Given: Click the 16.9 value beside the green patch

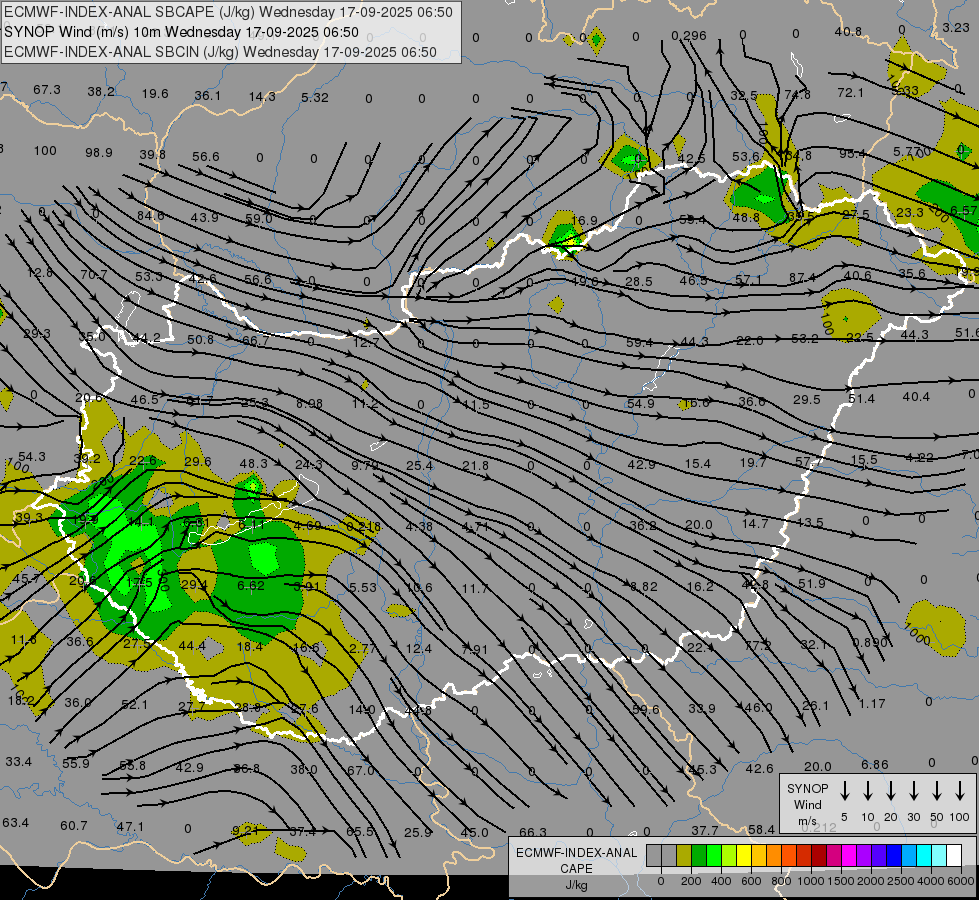Looking at the screenshot, I should [x=584, y=220].
